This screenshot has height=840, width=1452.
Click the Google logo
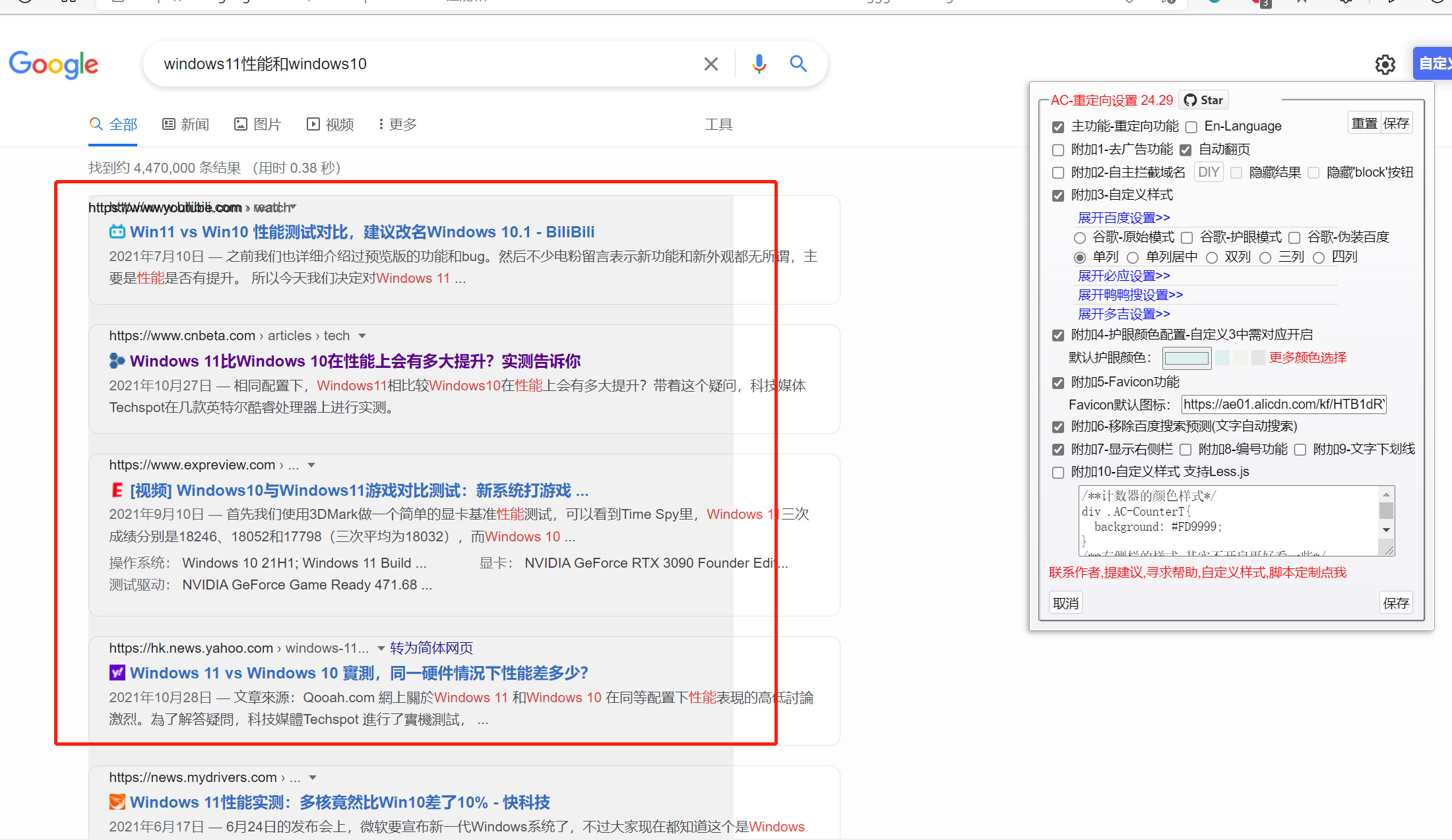point(53,65)
